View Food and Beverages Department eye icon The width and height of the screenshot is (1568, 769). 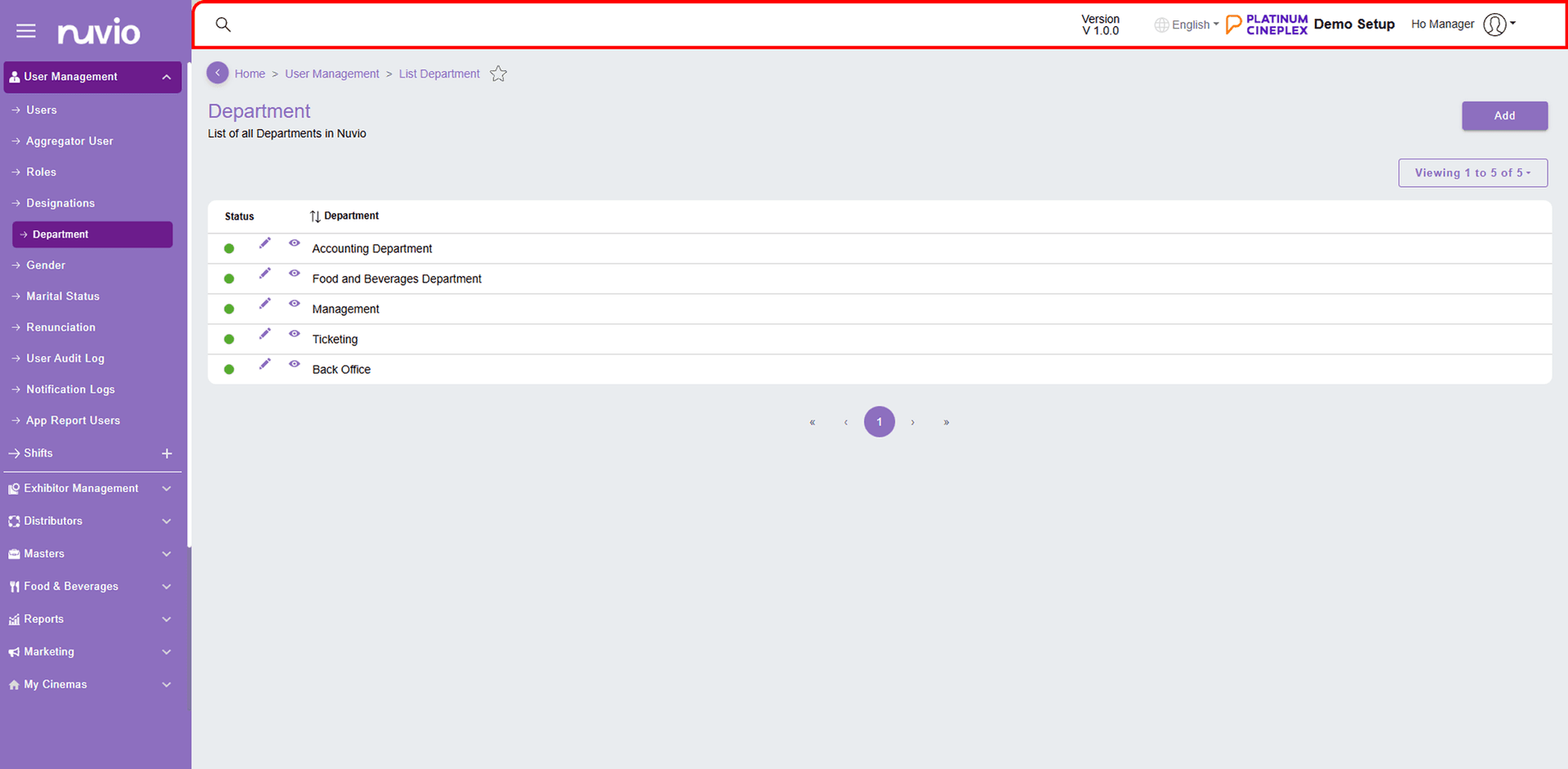pyautogui.click(x=294, y=273)
